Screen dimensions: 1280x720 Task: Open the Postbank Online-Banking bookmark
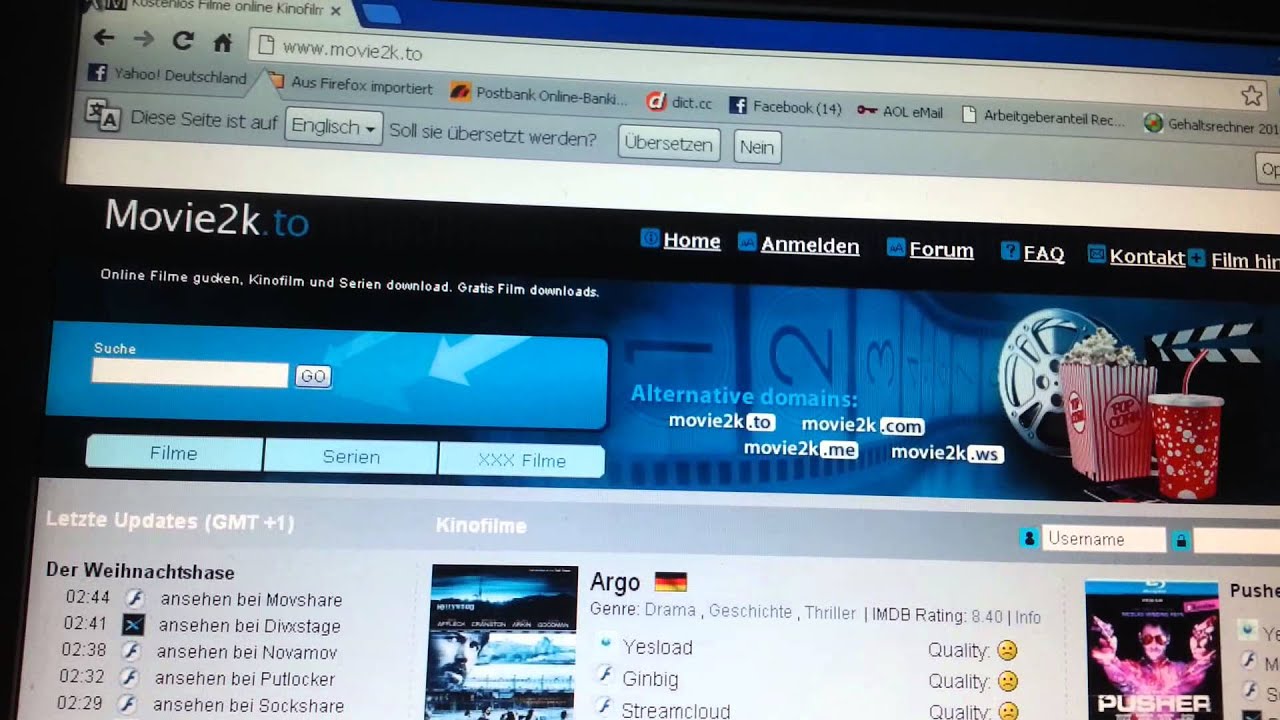[x=539, y=96]
